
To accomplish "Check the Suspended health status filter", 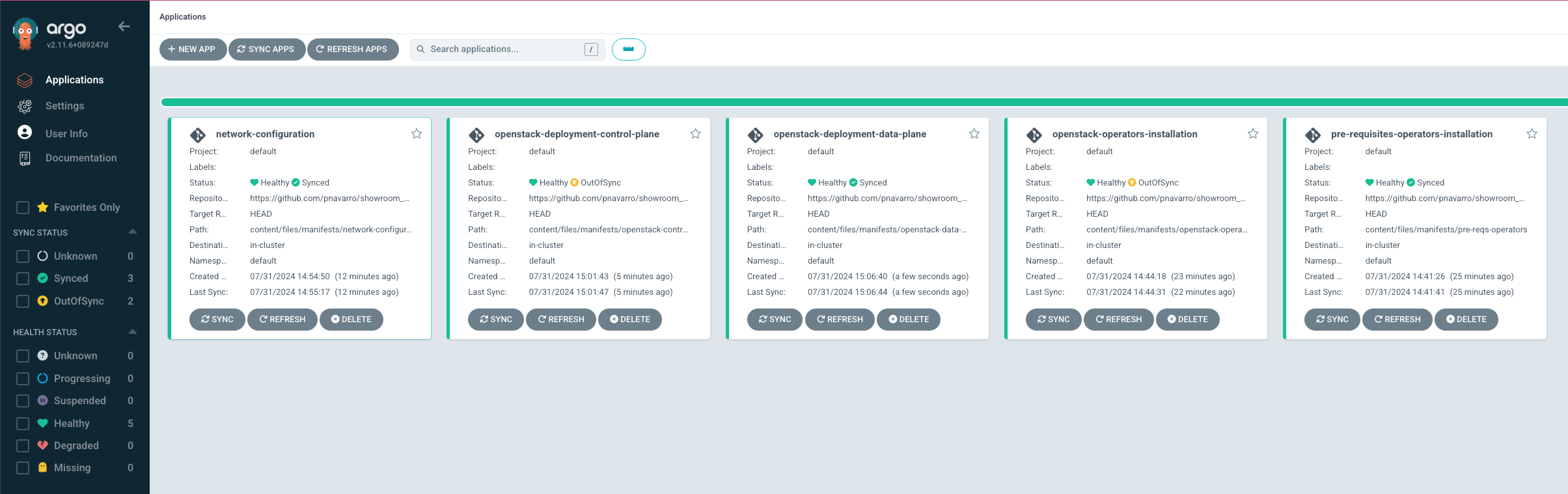I will click(23, 401).
